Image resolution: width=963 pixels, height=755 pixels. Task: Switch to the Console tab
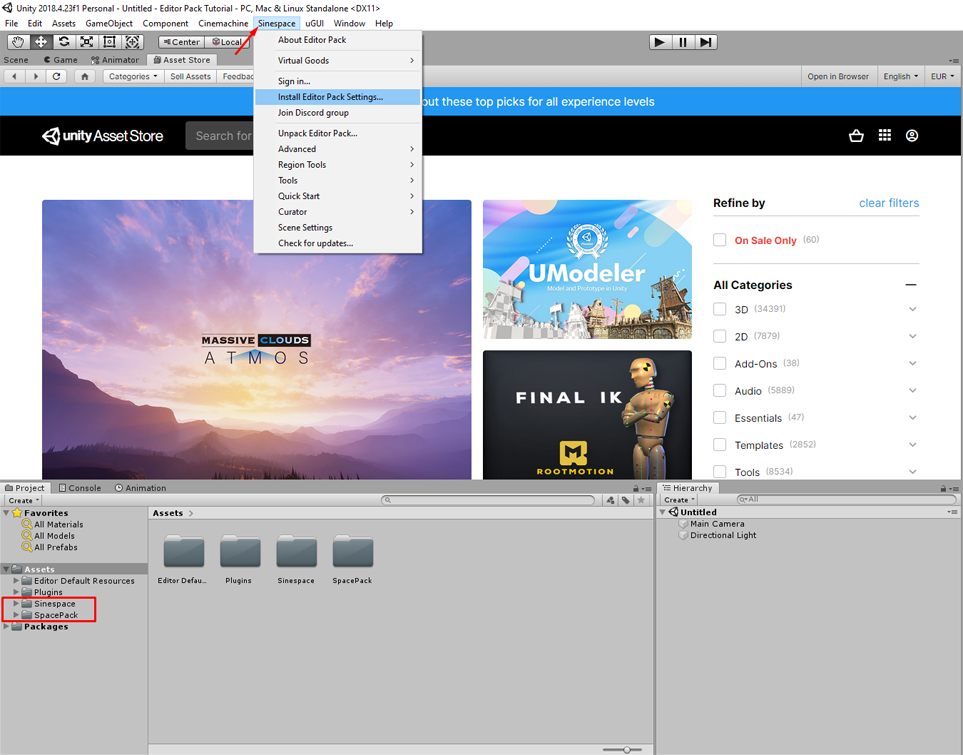tap(80, 488)
